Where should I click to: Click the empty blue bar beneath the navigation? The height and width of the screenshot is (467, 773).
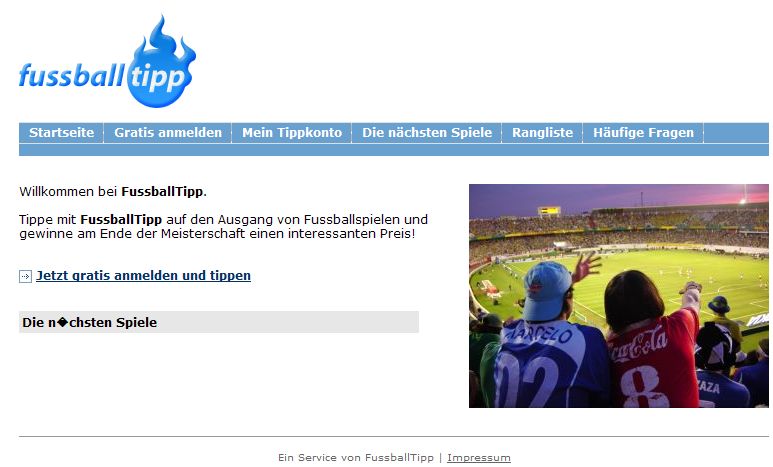point(394,150)
